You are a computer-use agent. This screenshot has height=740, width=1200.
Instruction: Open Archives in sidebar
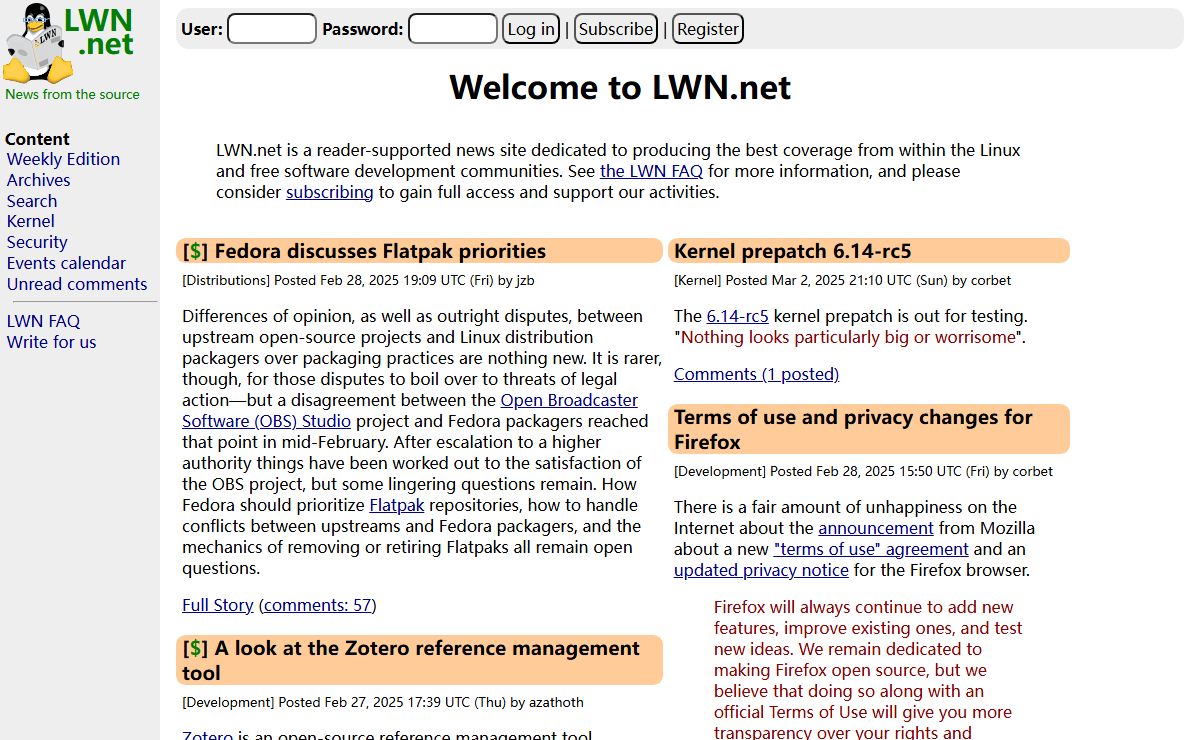tap(38, 180)
